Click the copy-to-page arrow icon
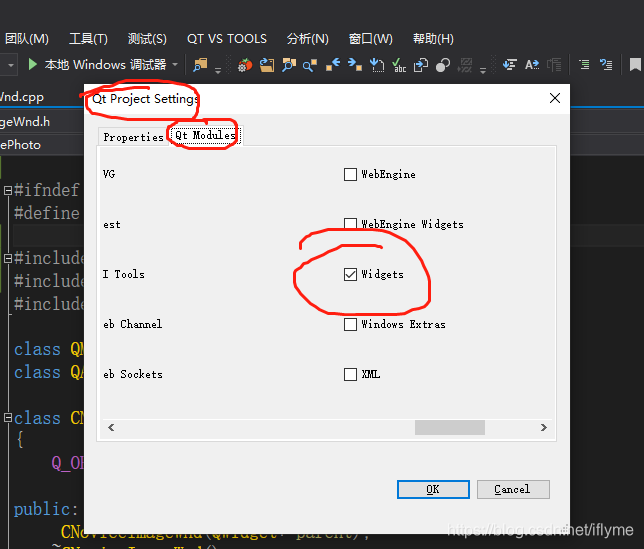The image size is (644, 549). (x=421, y=65)
